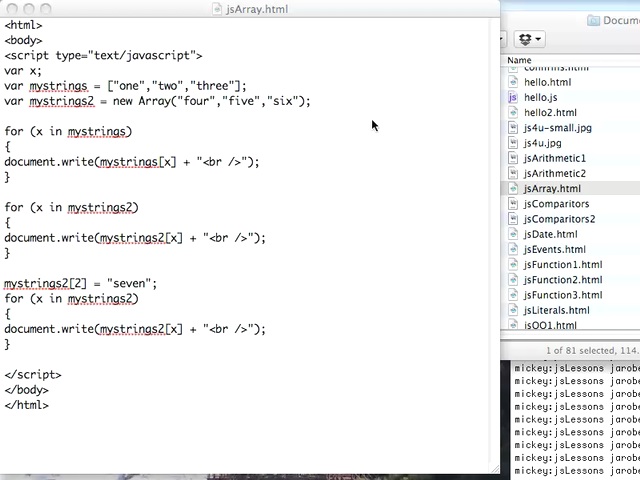Viewport: 640px width, 480px height.
Task: Click the jsEvents.html file icon
Action: coord(513,249)
